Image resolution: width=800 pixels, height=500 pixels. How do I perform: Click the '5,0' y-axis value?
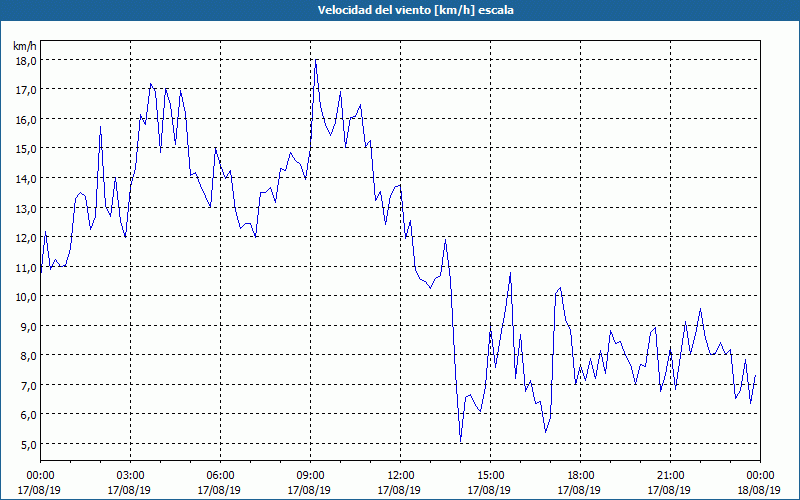tap(29, 444)
